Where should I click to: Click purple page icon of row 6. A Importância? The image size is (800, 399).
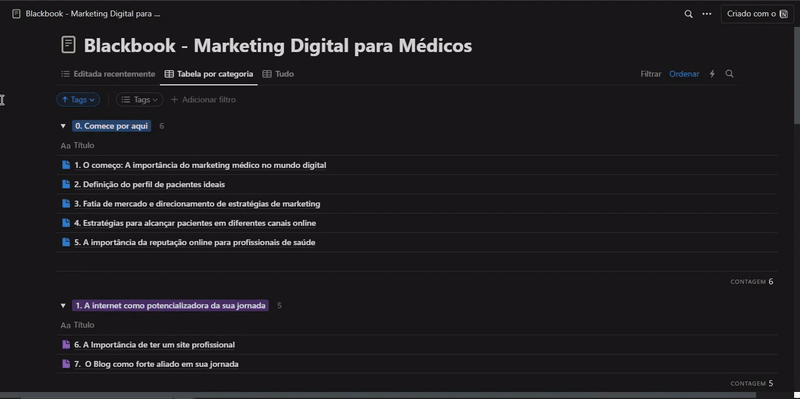pos(66,344)
